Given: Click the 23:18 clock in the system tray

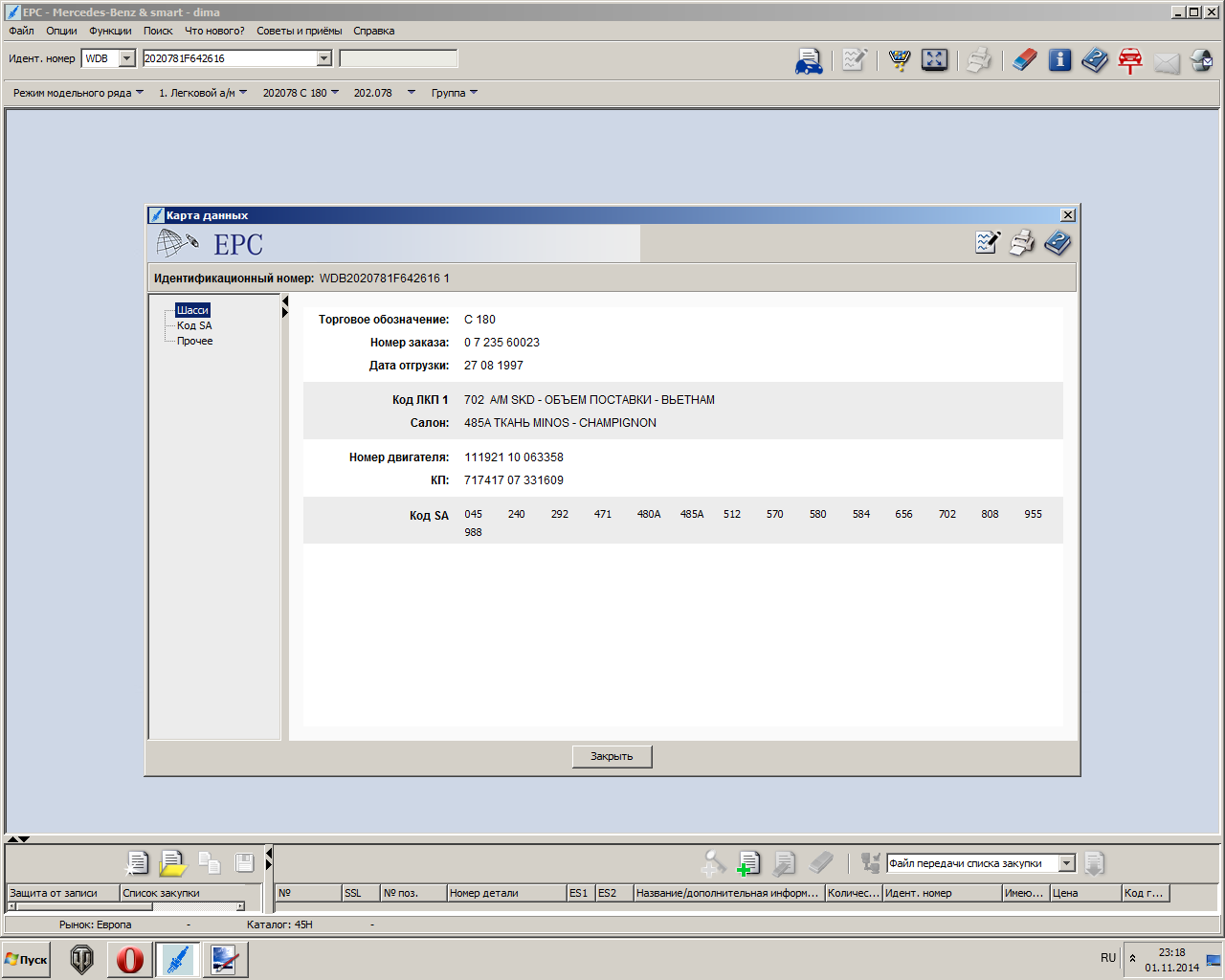Looking at the screenshot, I should point(1171,952).
